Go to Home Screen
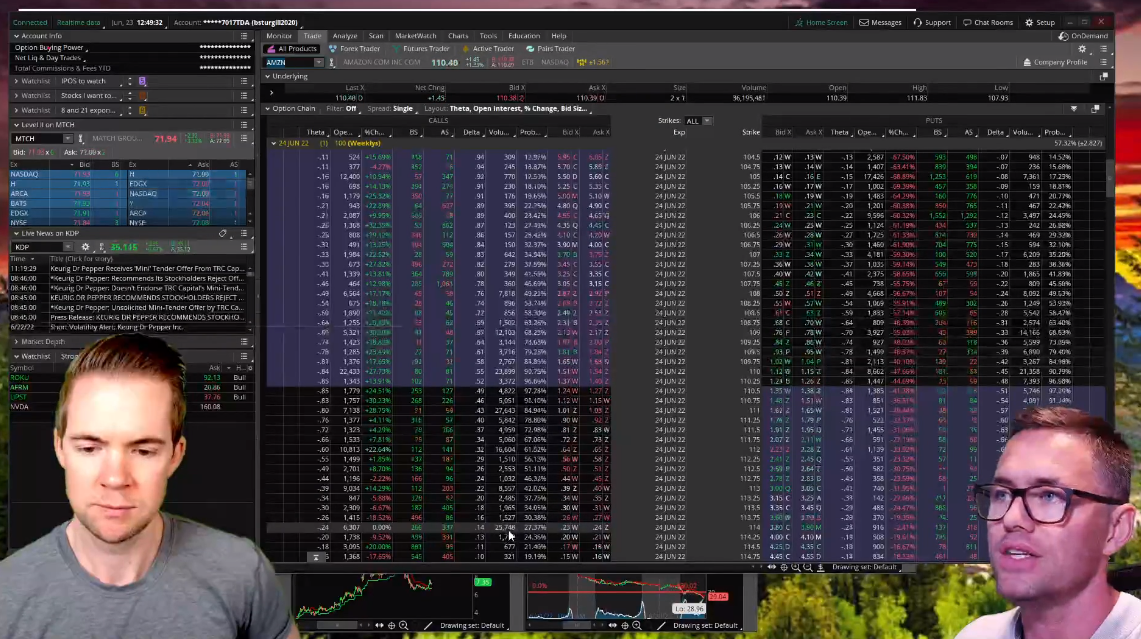The width and height of the screenshot is (1141, 639). coord(820,23)
